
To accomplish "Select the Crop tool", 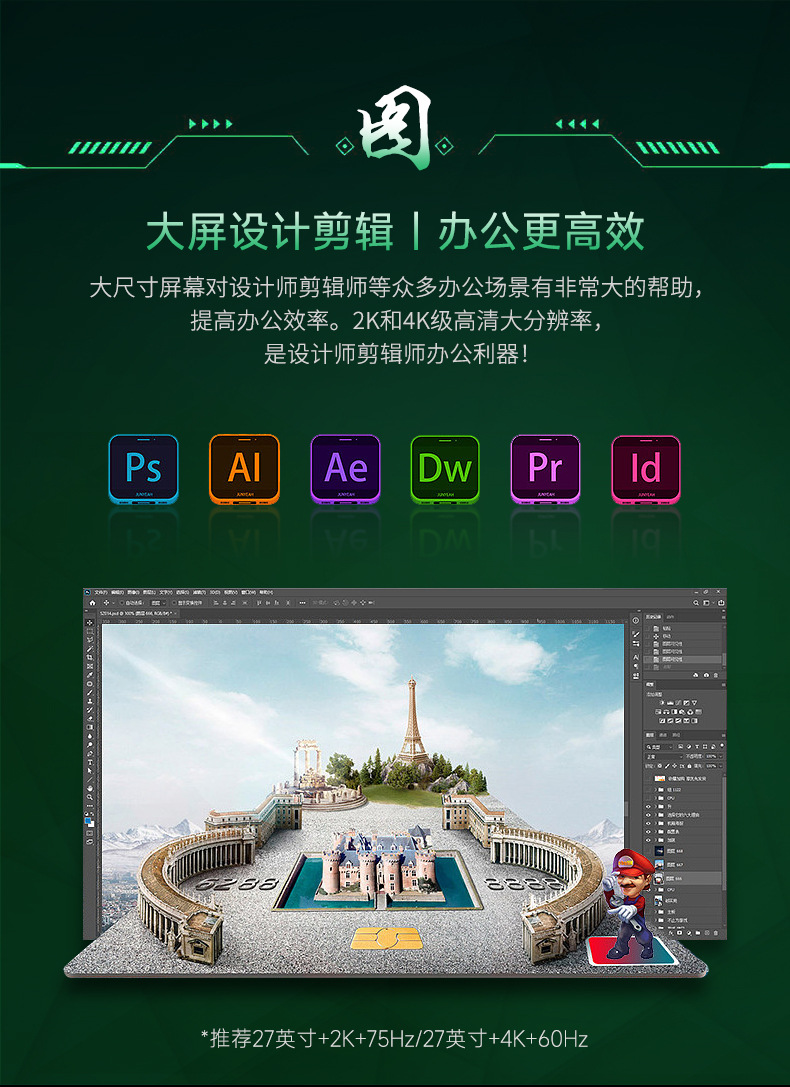I will point(89,657).
